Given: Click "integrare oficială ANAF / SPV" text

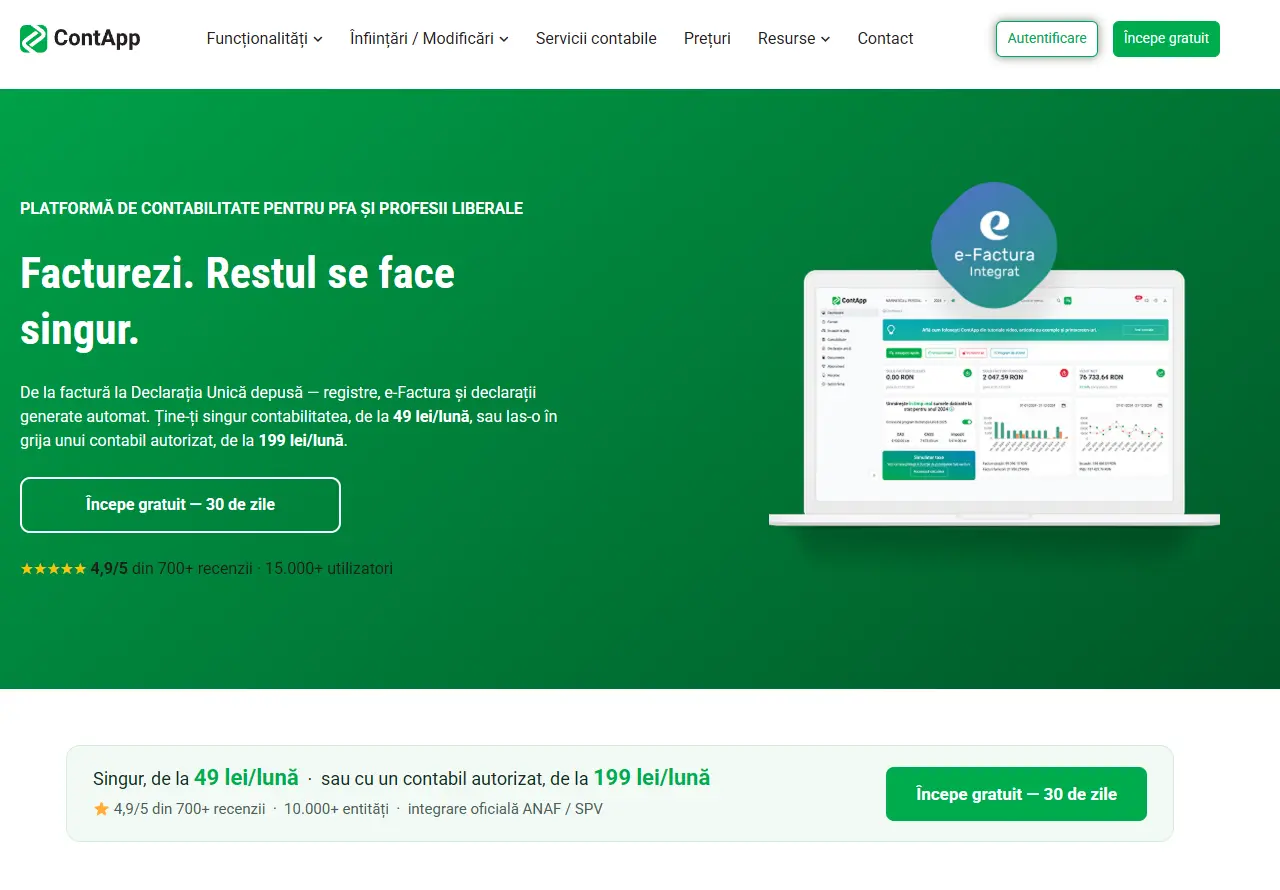Looking at the screenshot, I should 505,809.
